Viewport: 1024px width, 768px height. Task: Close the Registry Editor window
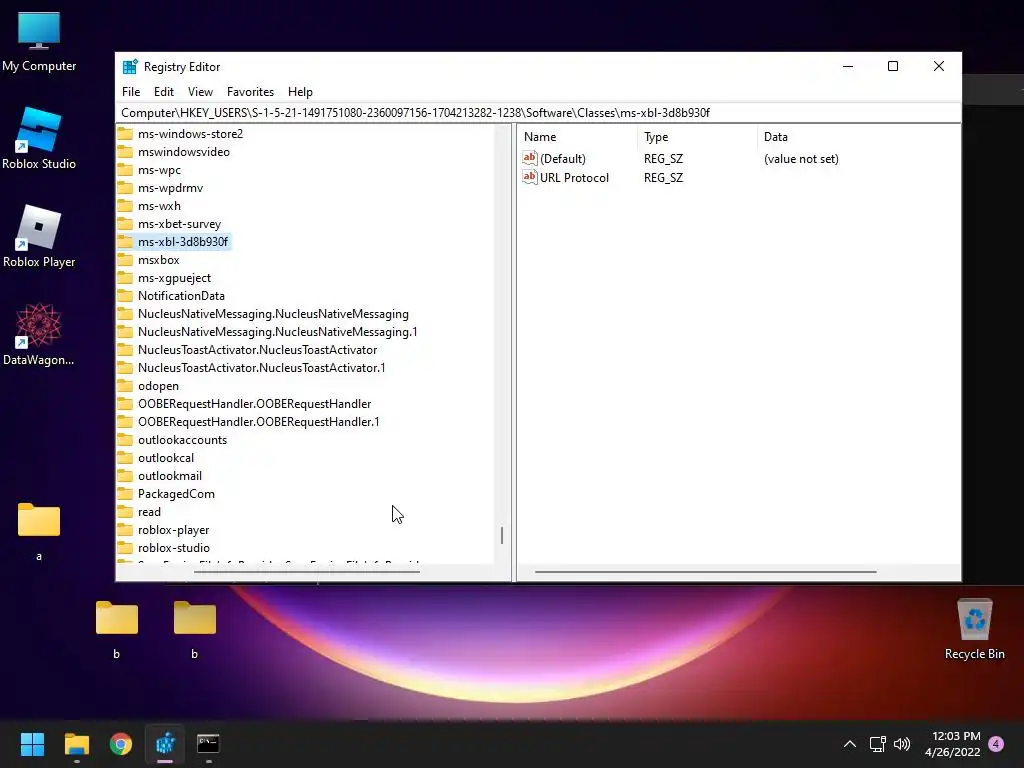(x=938, y=67)
